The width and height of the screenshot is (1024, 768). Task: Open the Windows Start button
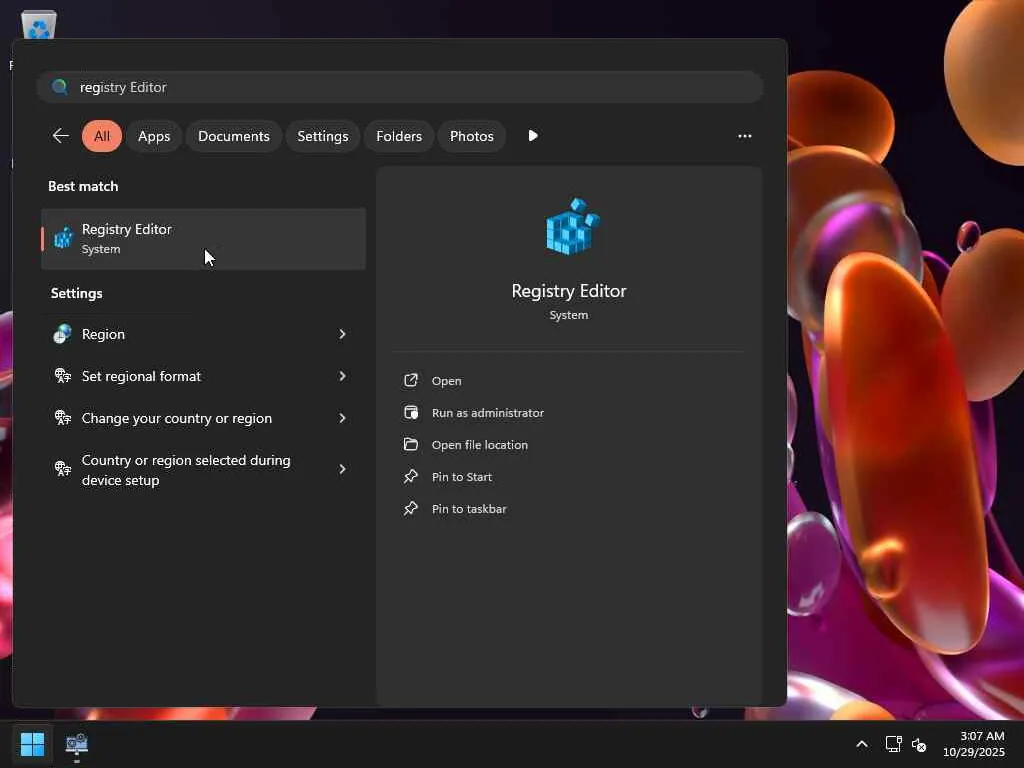(33, 744)
